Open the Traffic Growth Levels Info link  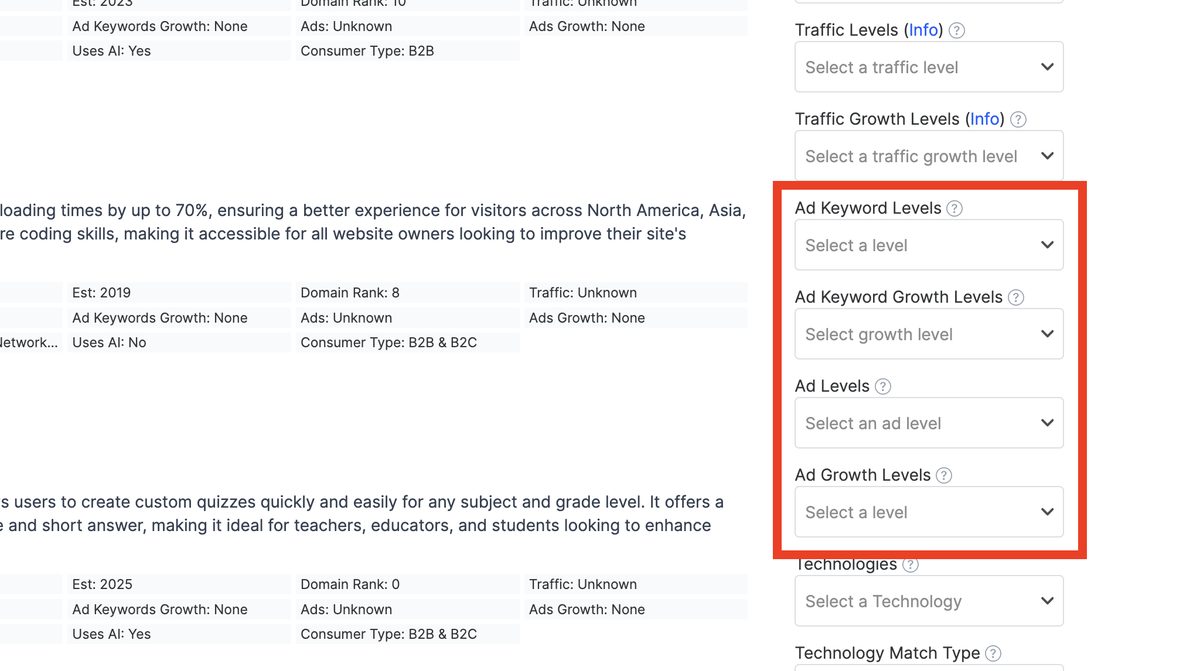pyautogui.click(x=984, y=118)
